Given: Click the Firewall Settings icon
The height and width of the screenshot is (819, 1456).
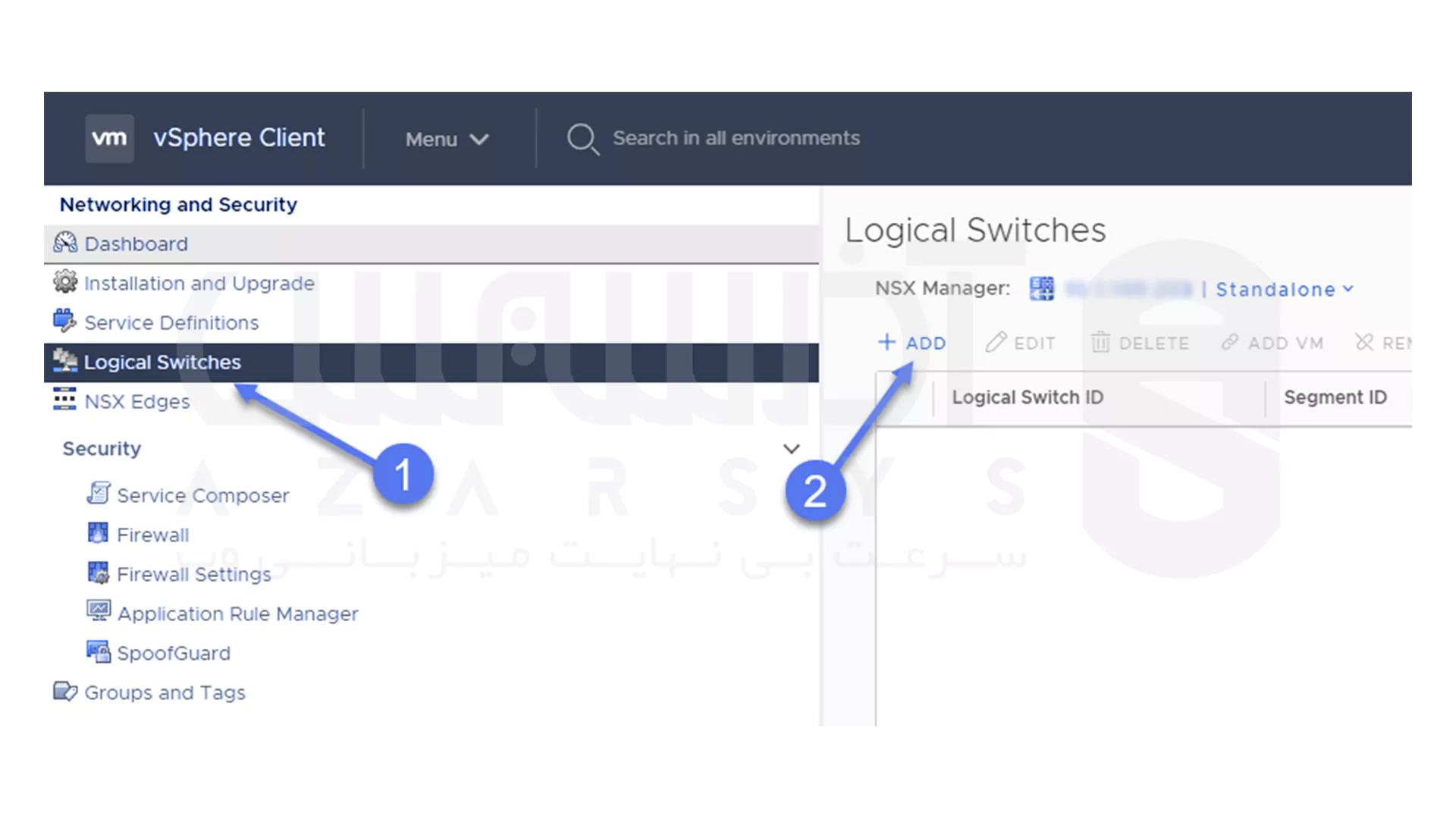Looking at the screenshot, I should 98,573.
